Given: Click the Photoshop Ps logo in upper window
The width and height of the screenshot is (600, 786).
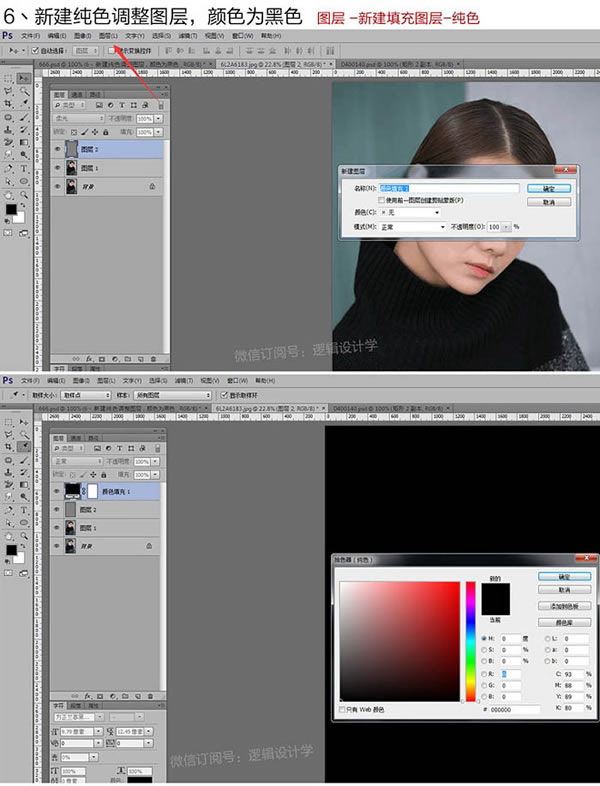Looking at the screenshot, I should (8, 33).
